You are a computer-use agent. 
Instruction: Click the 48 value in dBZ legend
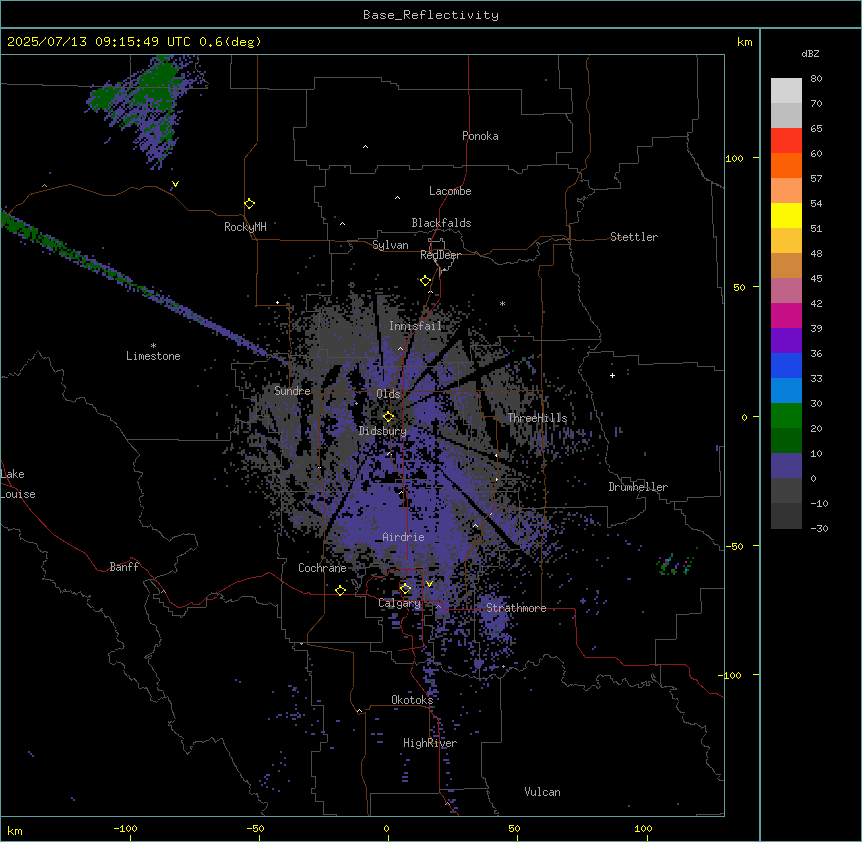[x=816, y=253]
